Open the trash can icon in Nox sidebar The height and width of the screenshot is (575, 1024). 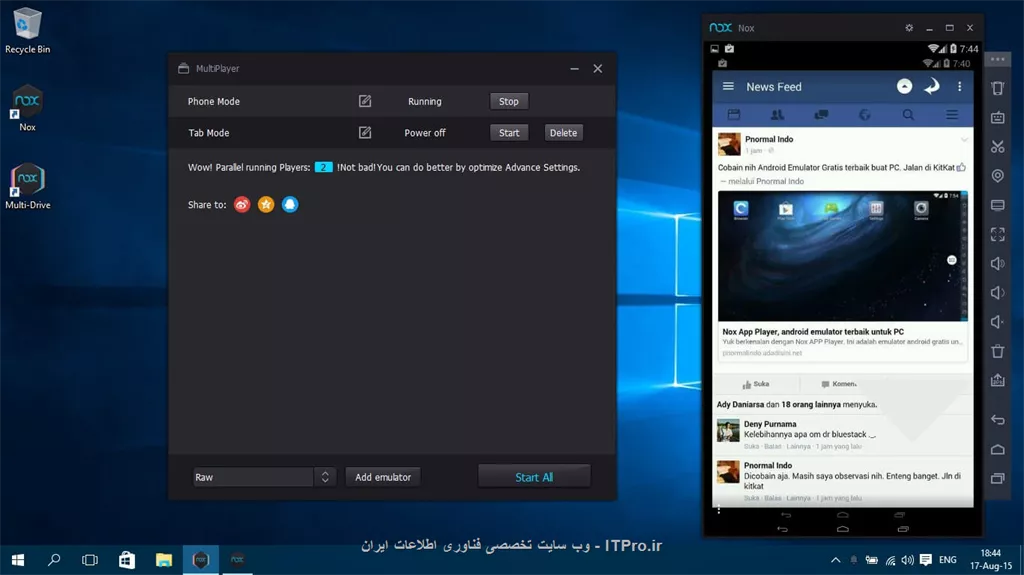pyautogui.click(x=997, y=352)
